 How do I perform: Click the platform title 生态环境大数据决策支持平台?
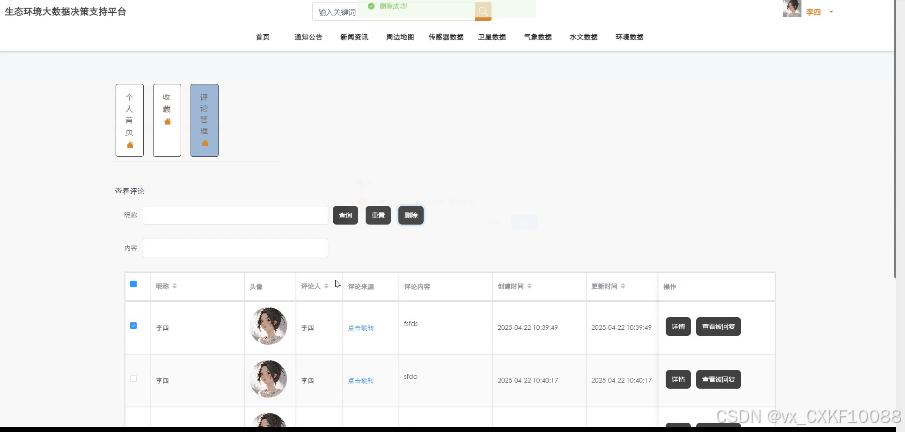click(x=65, y=12)
